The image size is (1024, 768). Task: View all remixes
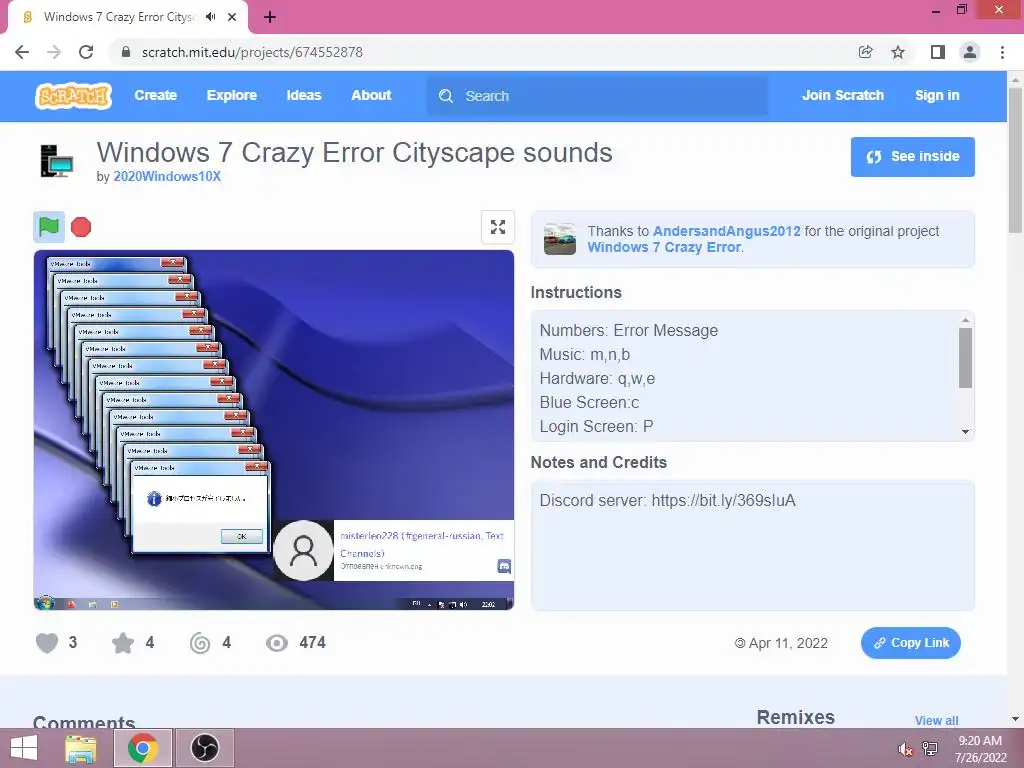(x=936, y=720)
